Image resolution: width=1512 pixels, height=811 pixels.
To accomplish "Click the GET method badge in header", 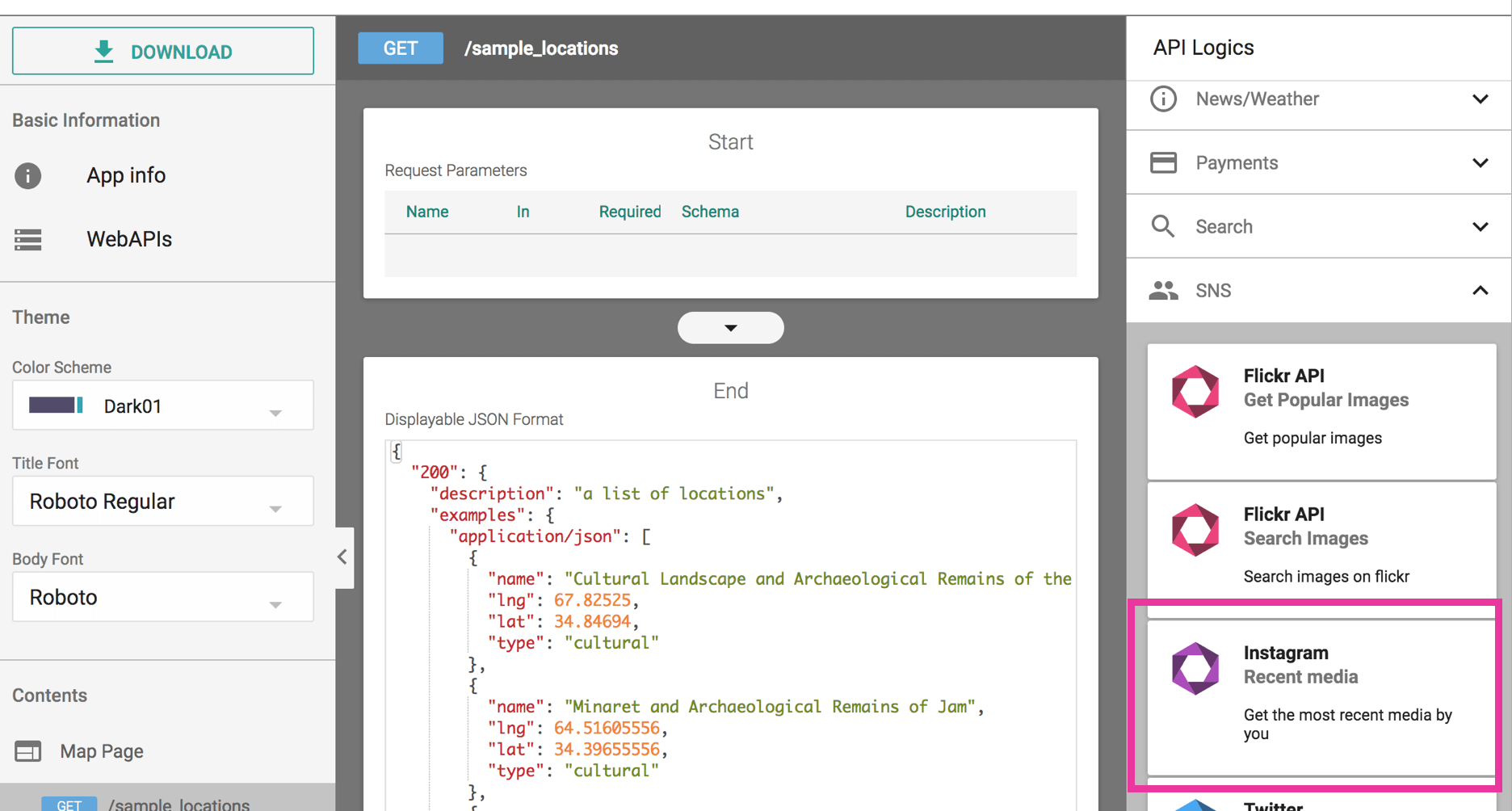I will pyautogui.click(x=401, y=48).
